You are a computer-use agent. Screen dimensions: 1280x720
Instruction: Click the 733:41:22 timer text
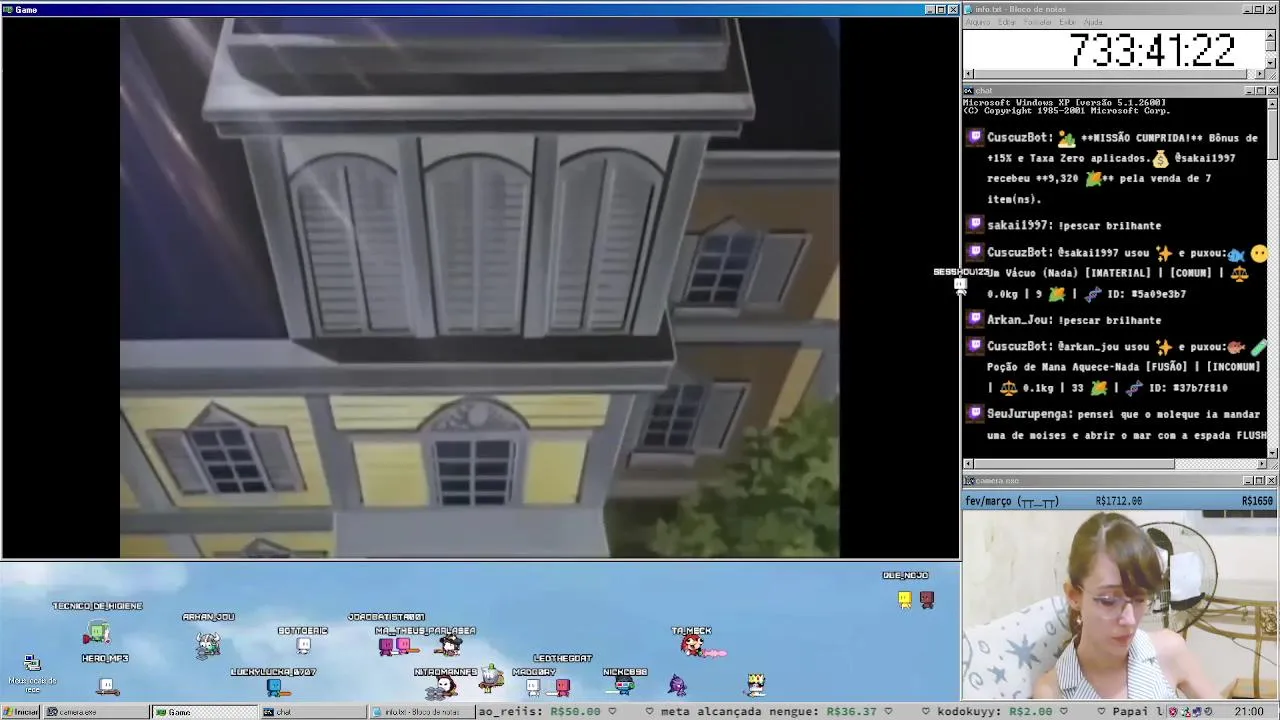(1152, 50)
